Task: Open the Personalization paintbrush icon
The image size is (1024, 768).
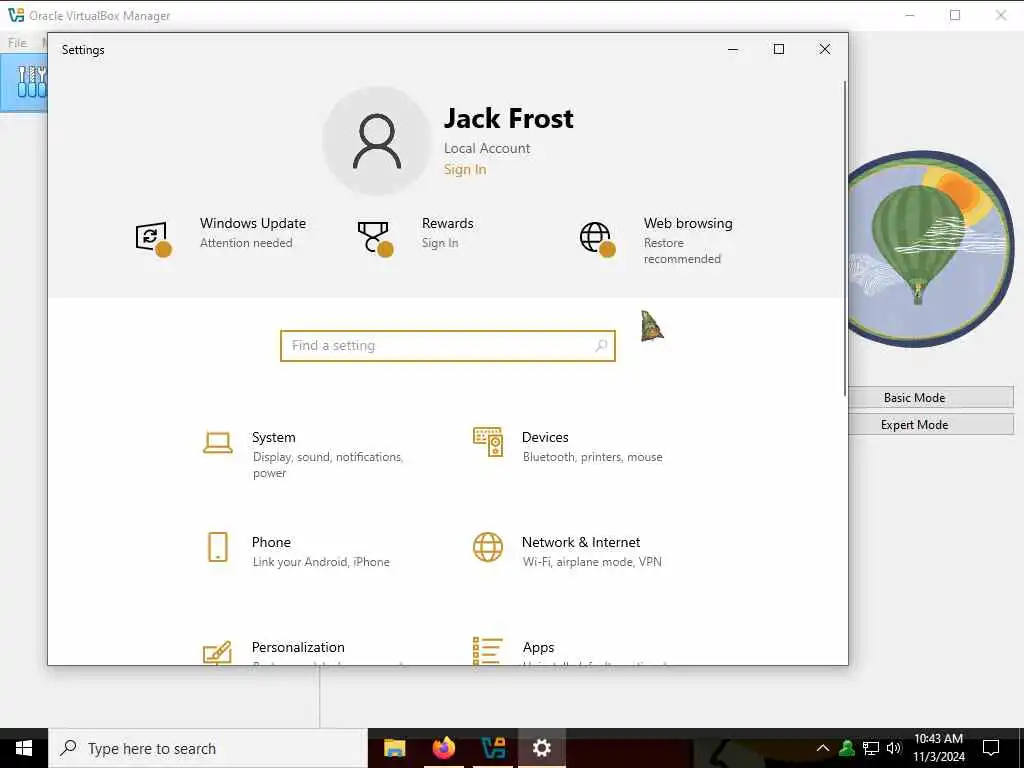Action: click(x=217, y=652)
